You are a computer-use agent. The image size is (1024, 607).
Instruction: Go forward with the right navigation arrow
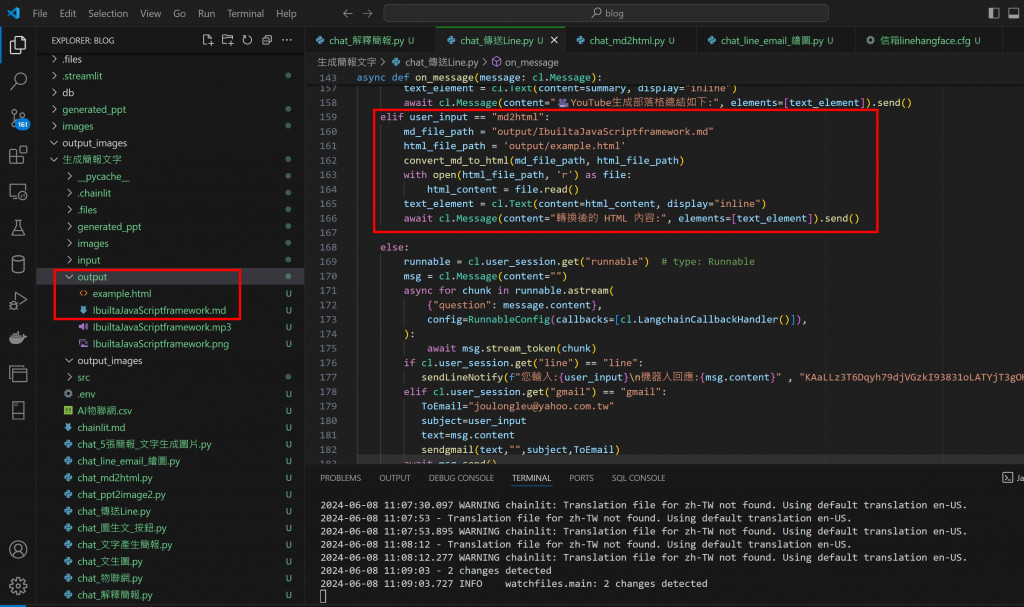368,13
